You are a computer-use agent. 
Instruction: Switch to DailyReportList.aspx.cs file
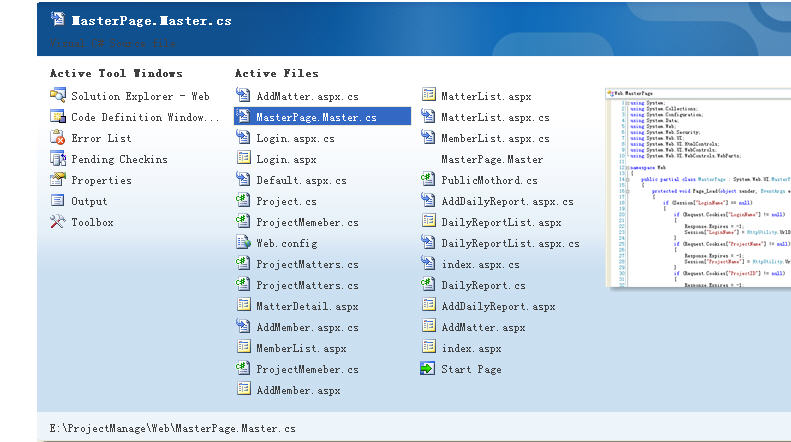click(510, 243)
